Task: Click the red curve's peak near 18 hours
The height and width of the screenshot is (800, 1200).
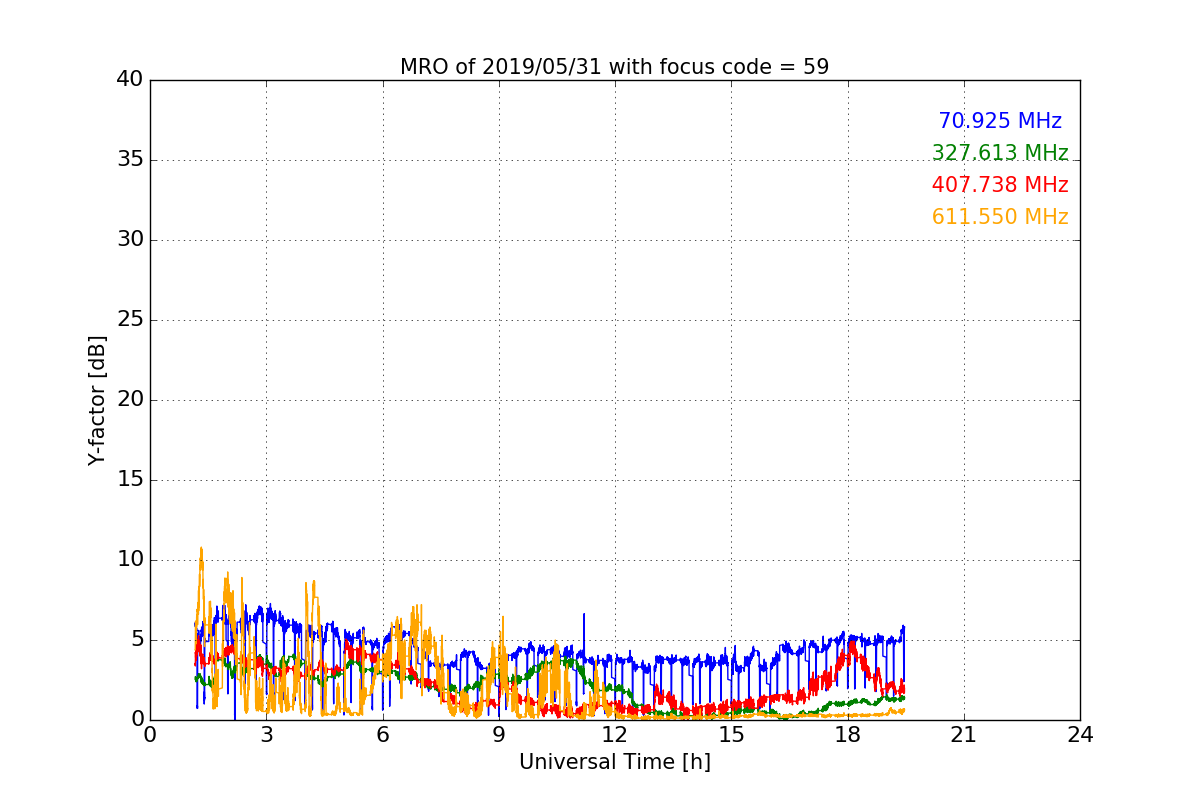Action: (x=853, y=643)
